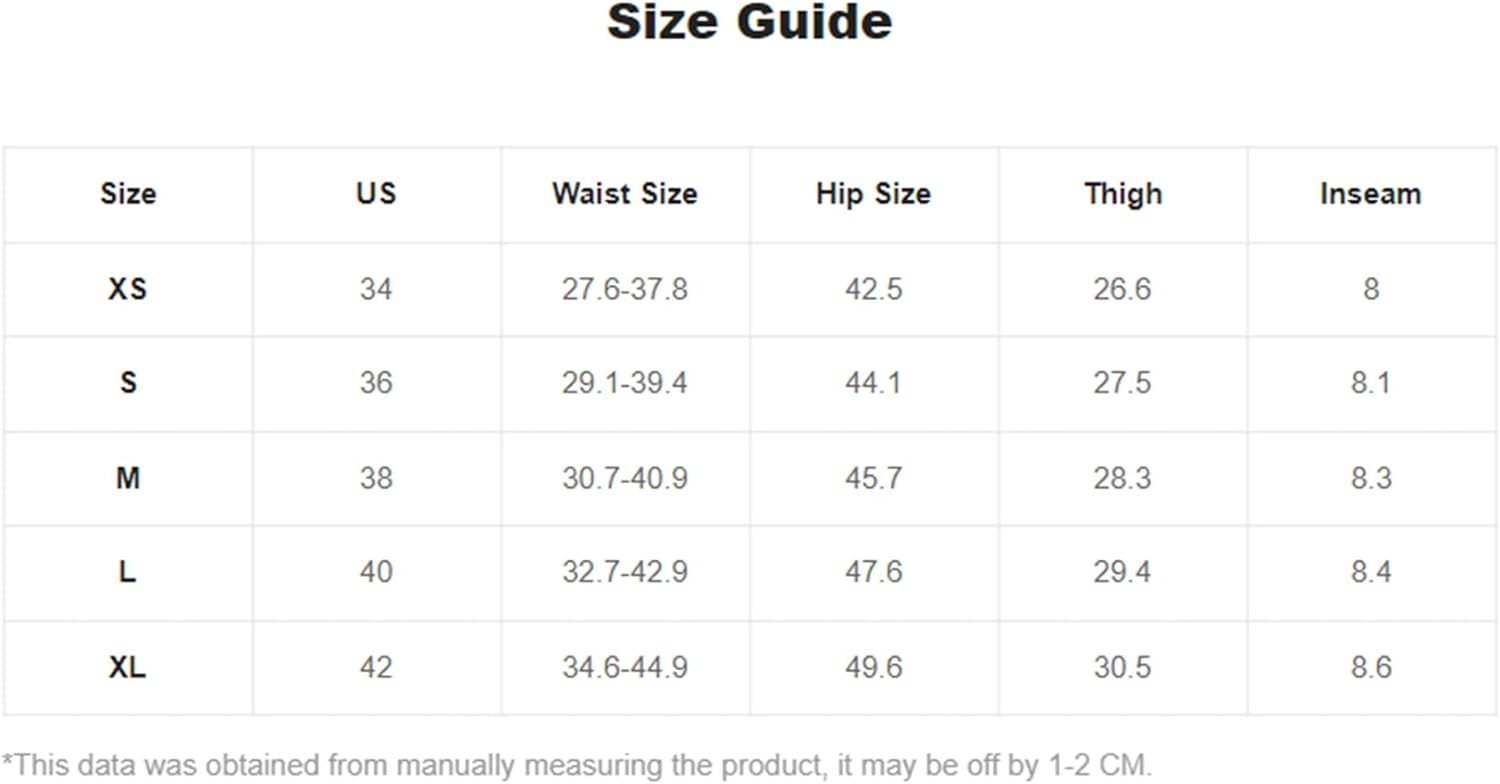Image resolution: width=1500 pixels, height=784 pixels.
Task: Select the 34.6-44.9 waist size cell
Action: tap(624, 667)
